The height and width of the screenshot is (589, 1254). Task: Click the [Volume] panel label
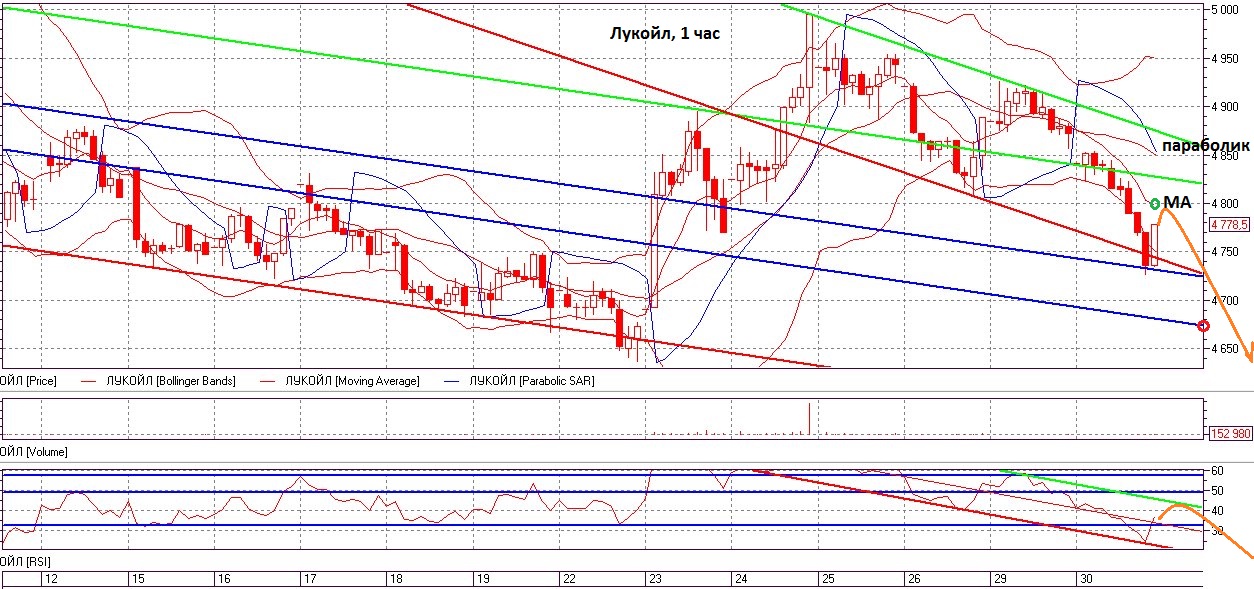coord(33,453)
